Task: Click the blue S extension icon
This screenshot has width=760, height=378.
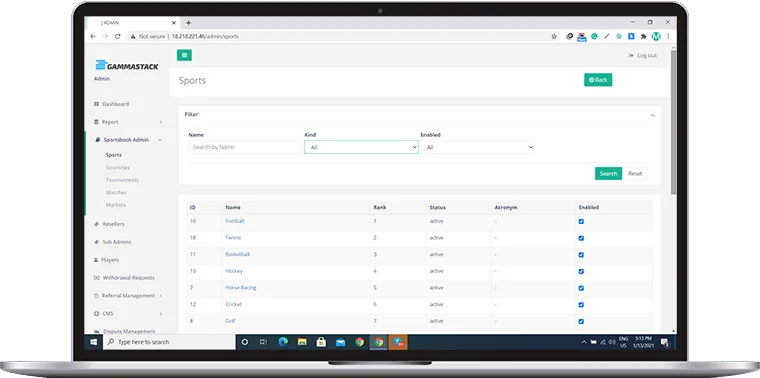Action: pos(631,36)
